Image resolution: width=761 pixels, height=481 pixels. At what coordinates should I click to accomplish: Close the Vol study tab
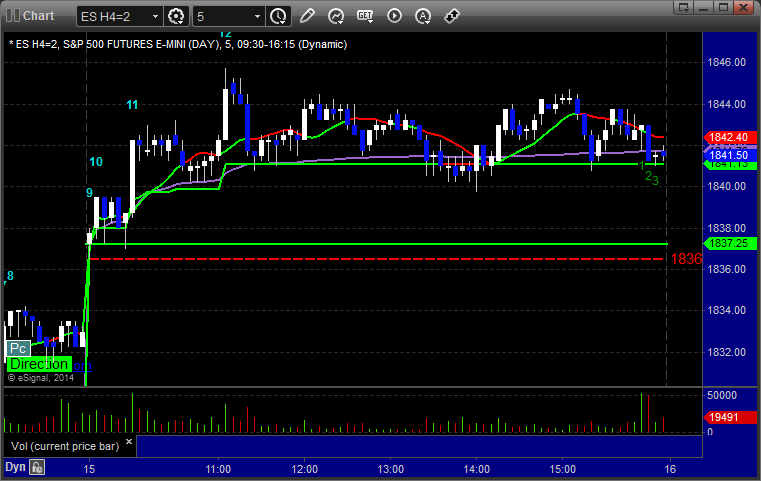tap(129, 442)
